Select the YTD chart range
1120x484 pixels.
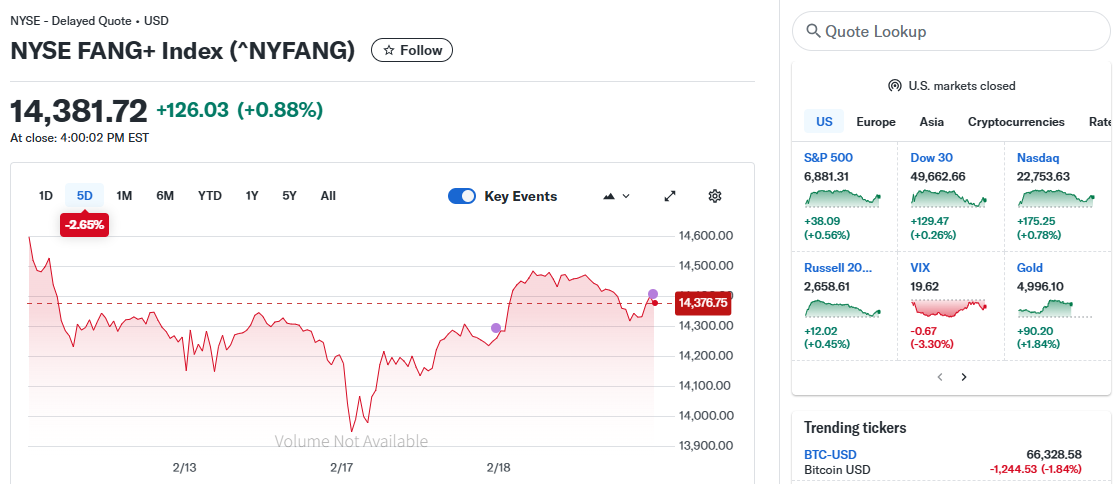pos(209,196)
